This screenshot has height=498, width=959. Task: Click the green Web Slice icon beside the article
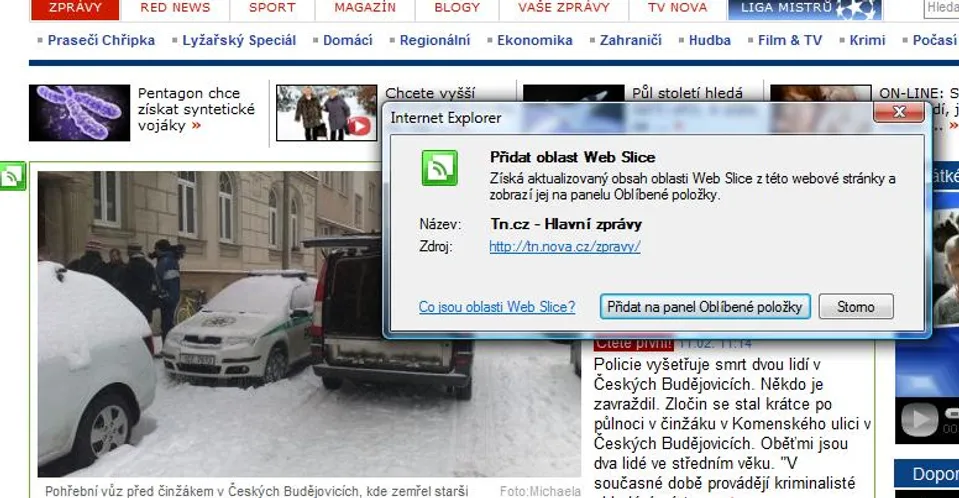(12, 176)
